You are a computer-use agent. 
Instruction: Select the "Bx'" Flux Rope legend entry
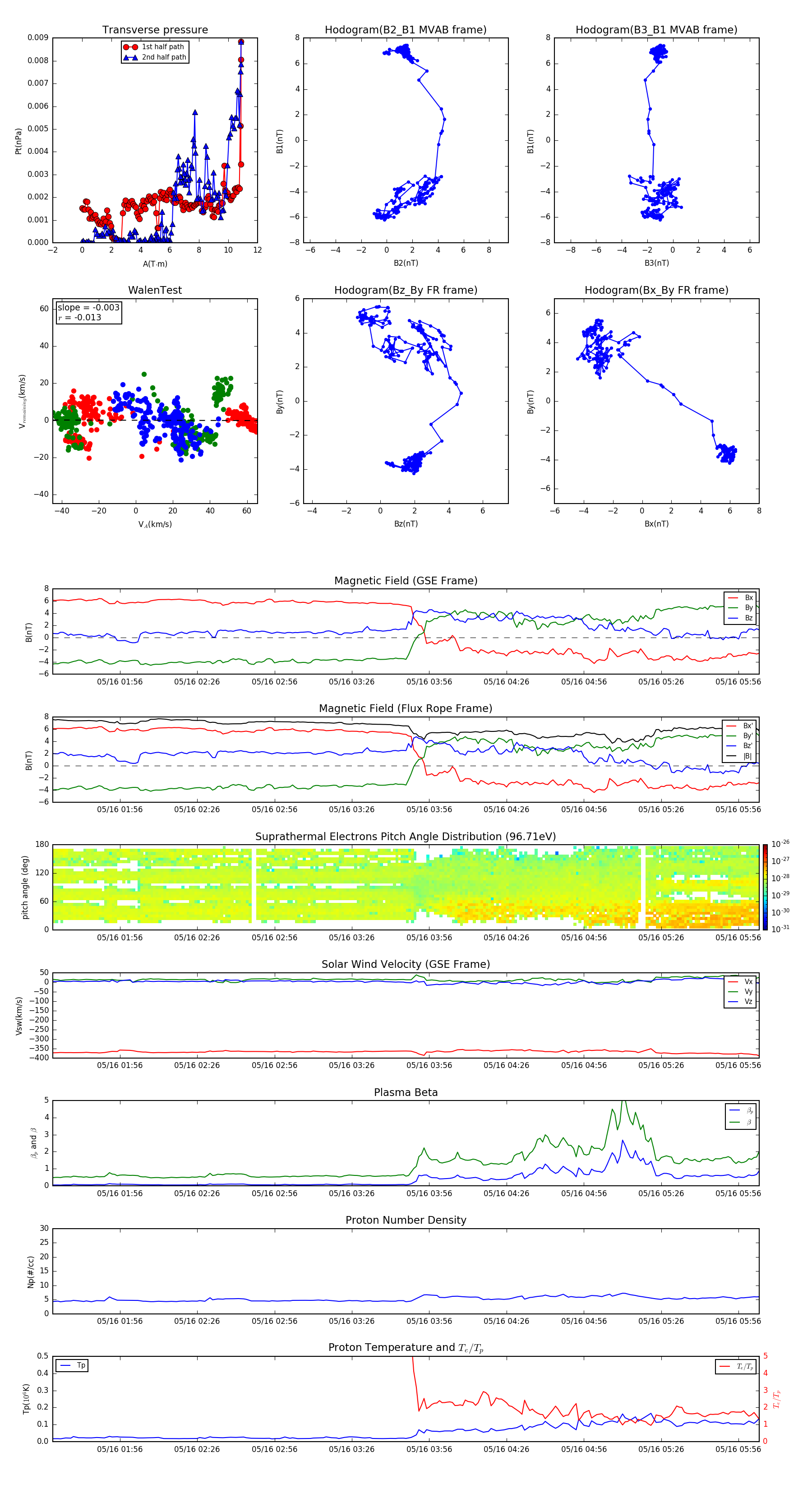(739, 726)
